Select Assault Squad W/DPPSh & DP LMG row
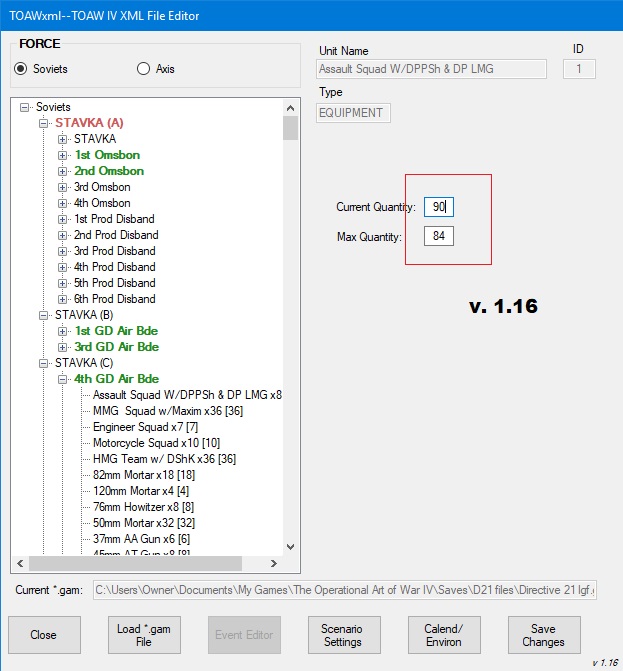 187,395
